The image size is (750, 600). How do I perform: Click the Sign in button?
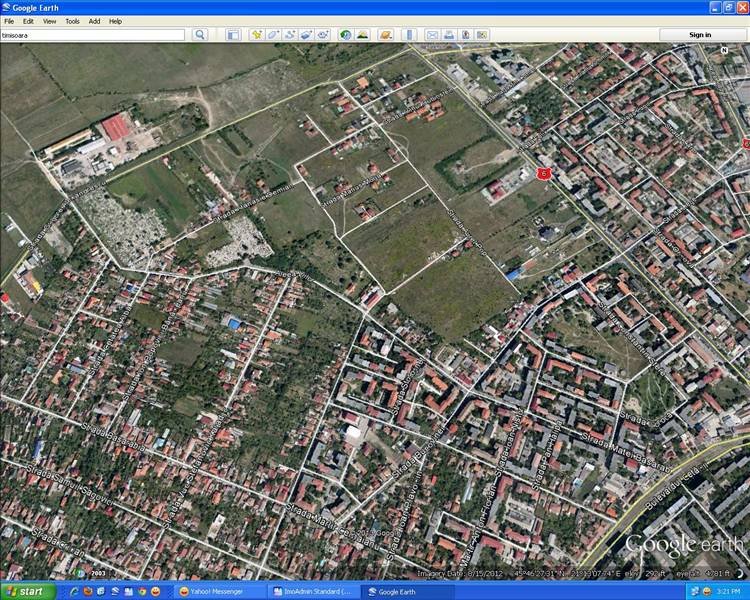tap(701, 34)
